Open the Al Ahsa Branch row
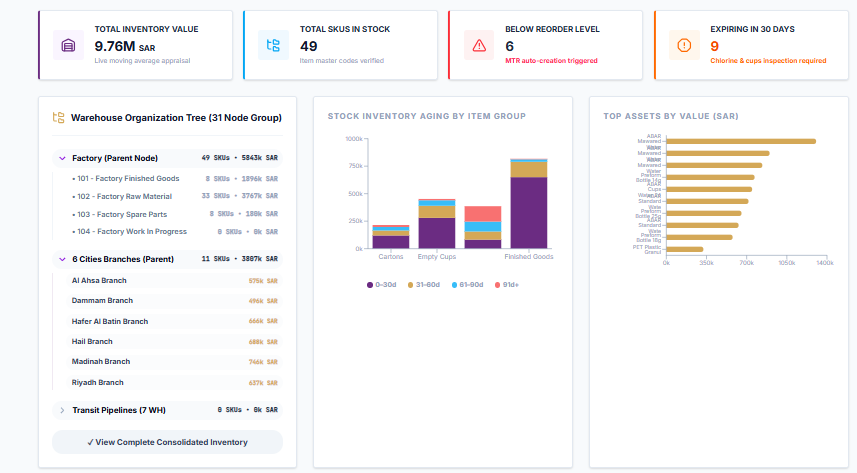The width and height of the screenshot is (857, 473). pos(172,281)
